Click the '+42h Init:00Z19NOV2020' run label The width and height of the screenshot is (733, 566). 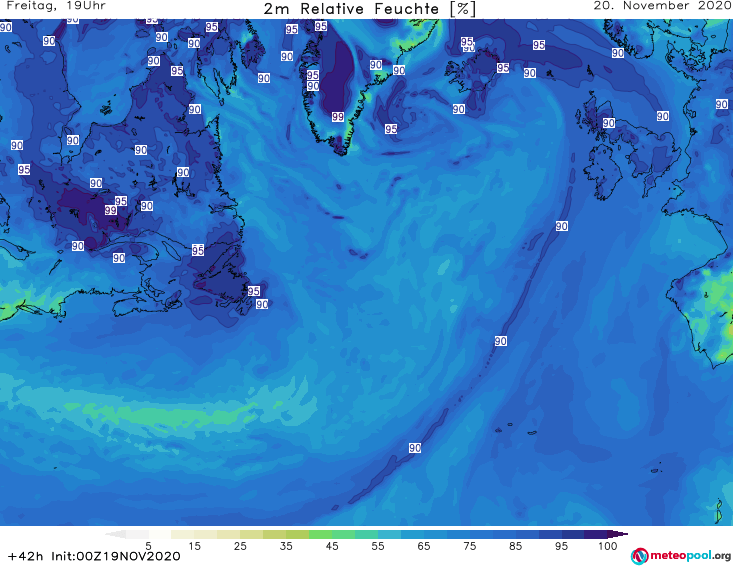(94, 556)
